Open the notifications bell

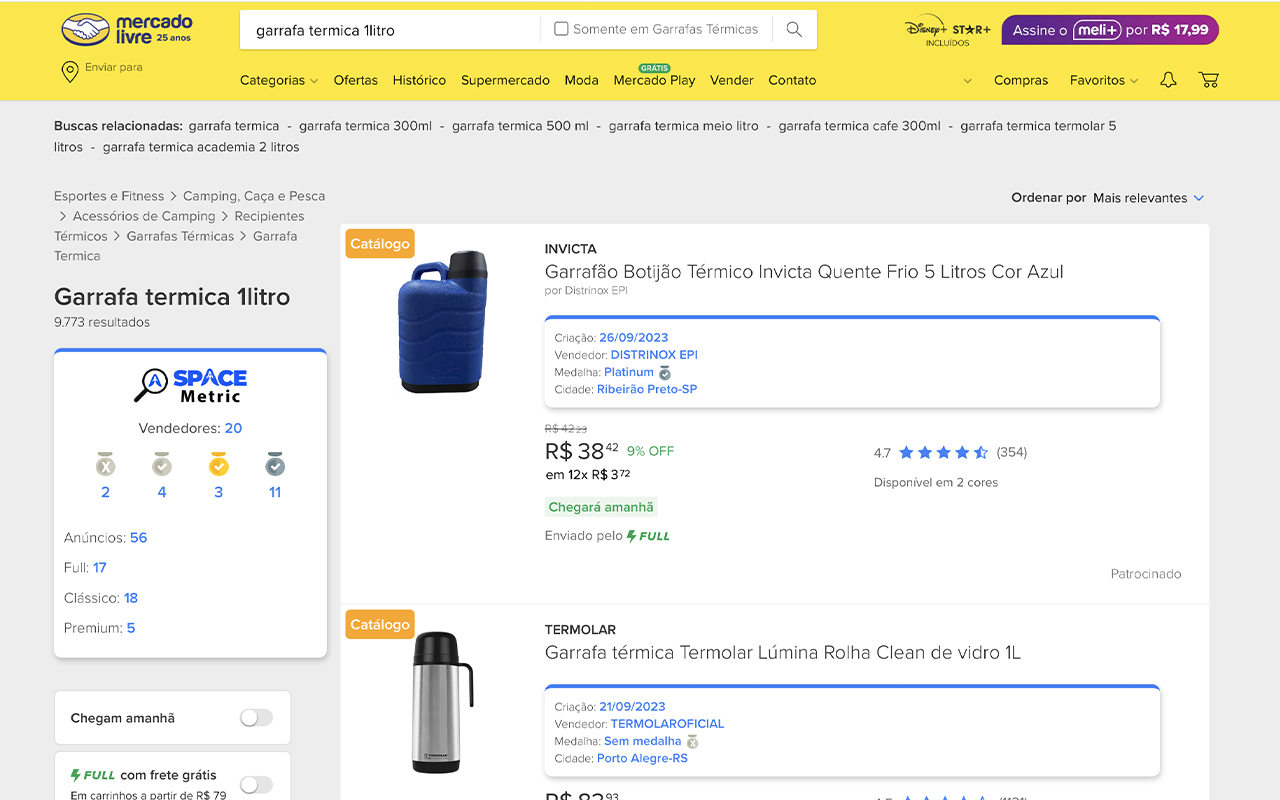1168,80
